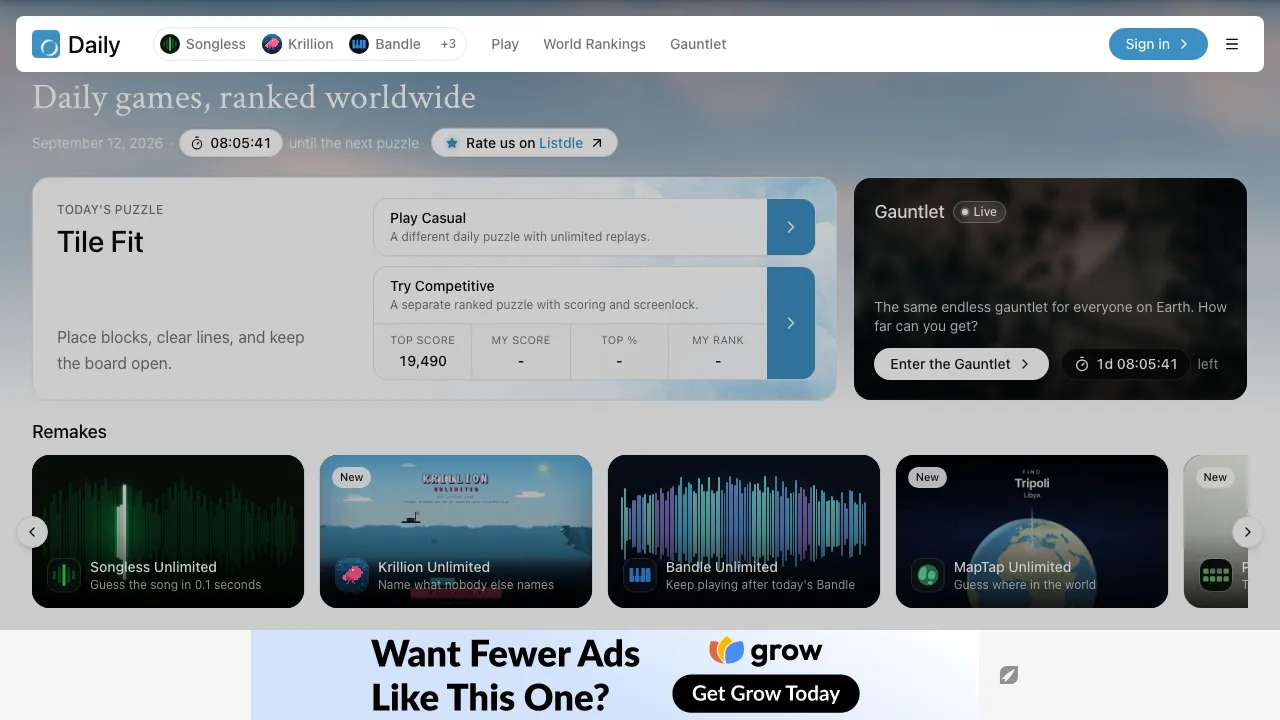Open the Gauntlet navigation item
Image resolution: width=1280 pixels, height=720 pixels.
pyautogui.click(x=698, y=44)
